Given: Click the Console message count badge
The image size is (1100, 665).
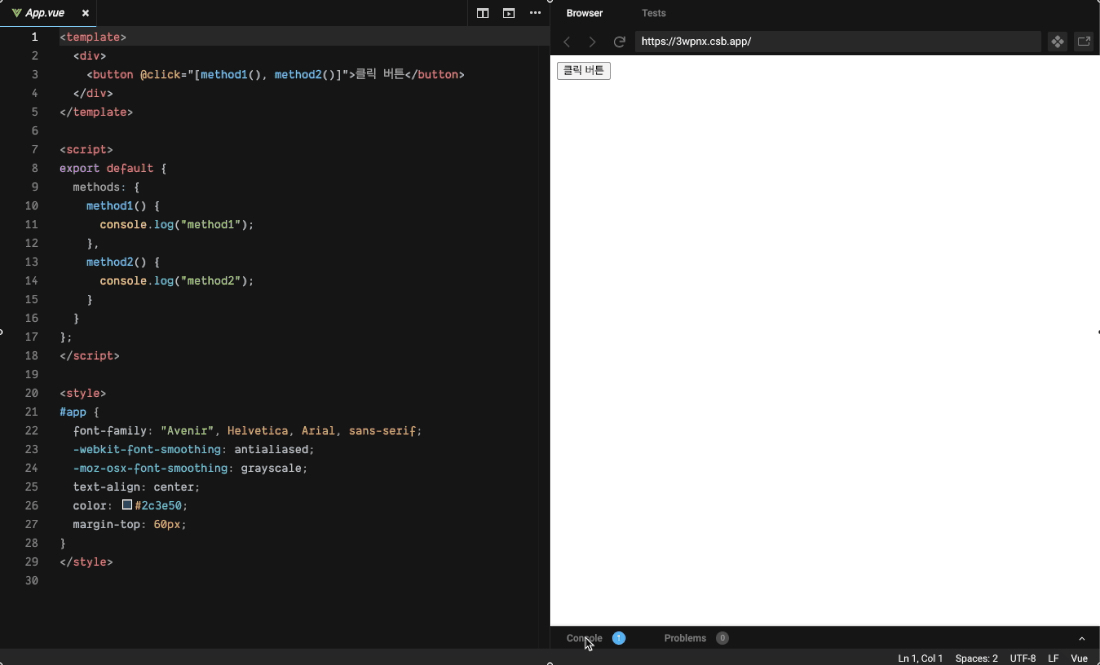Looking at the screenshot, I should tap(619, 638).
